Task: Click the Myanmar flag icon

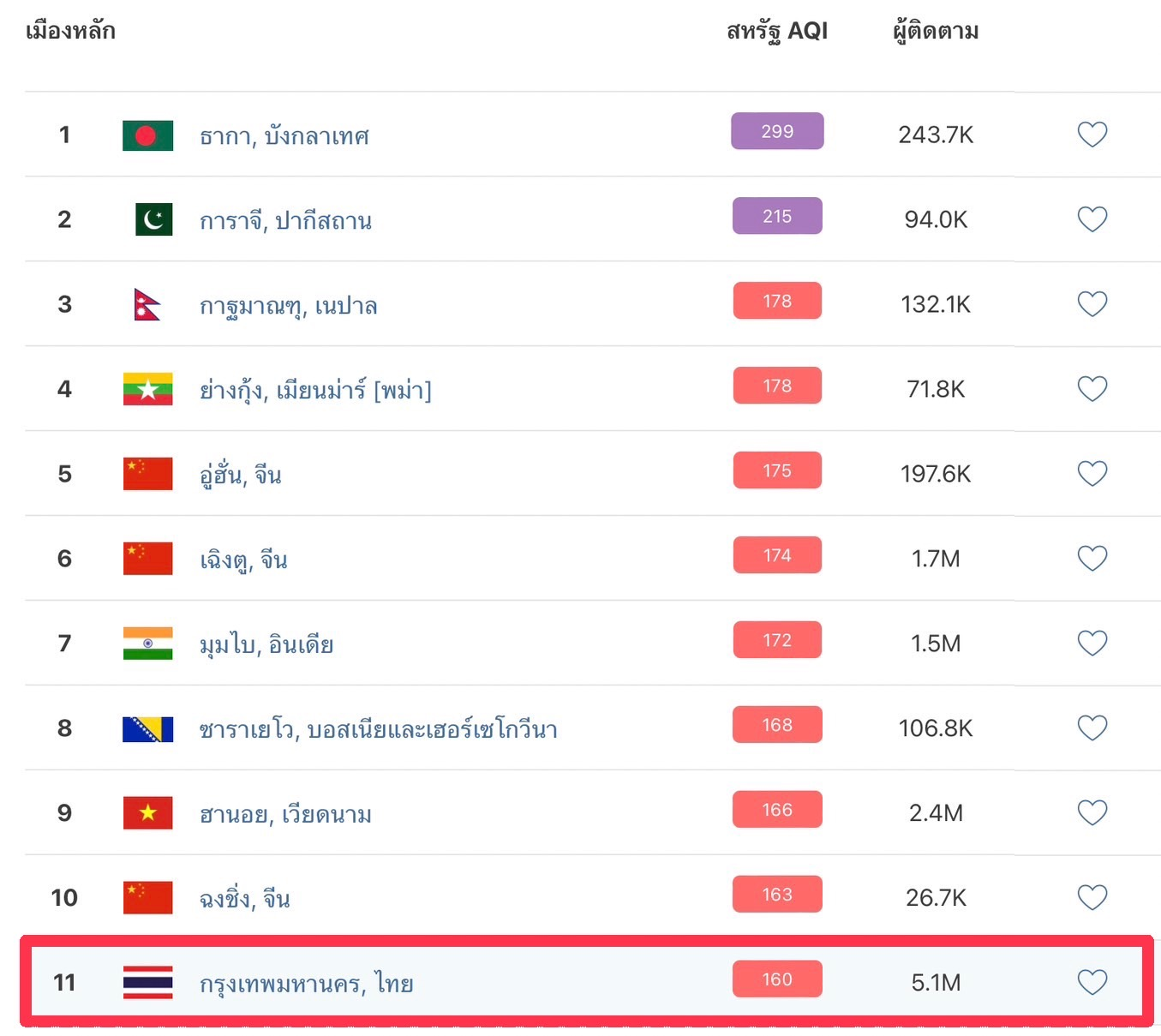Action: (x=148, y=389)
